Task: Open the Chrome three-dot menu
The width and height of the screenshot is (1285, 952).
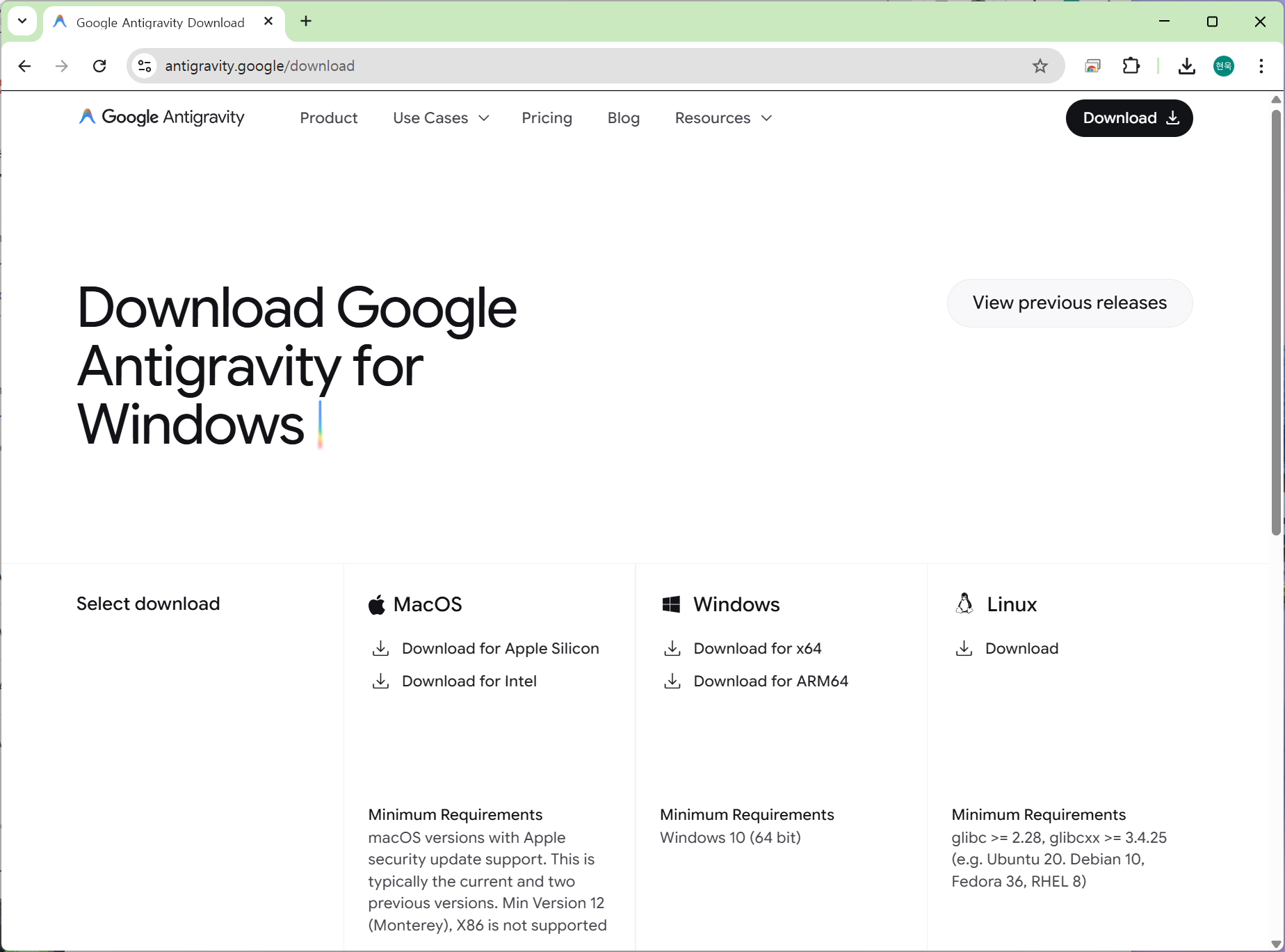Action: tap(1261, 66)
